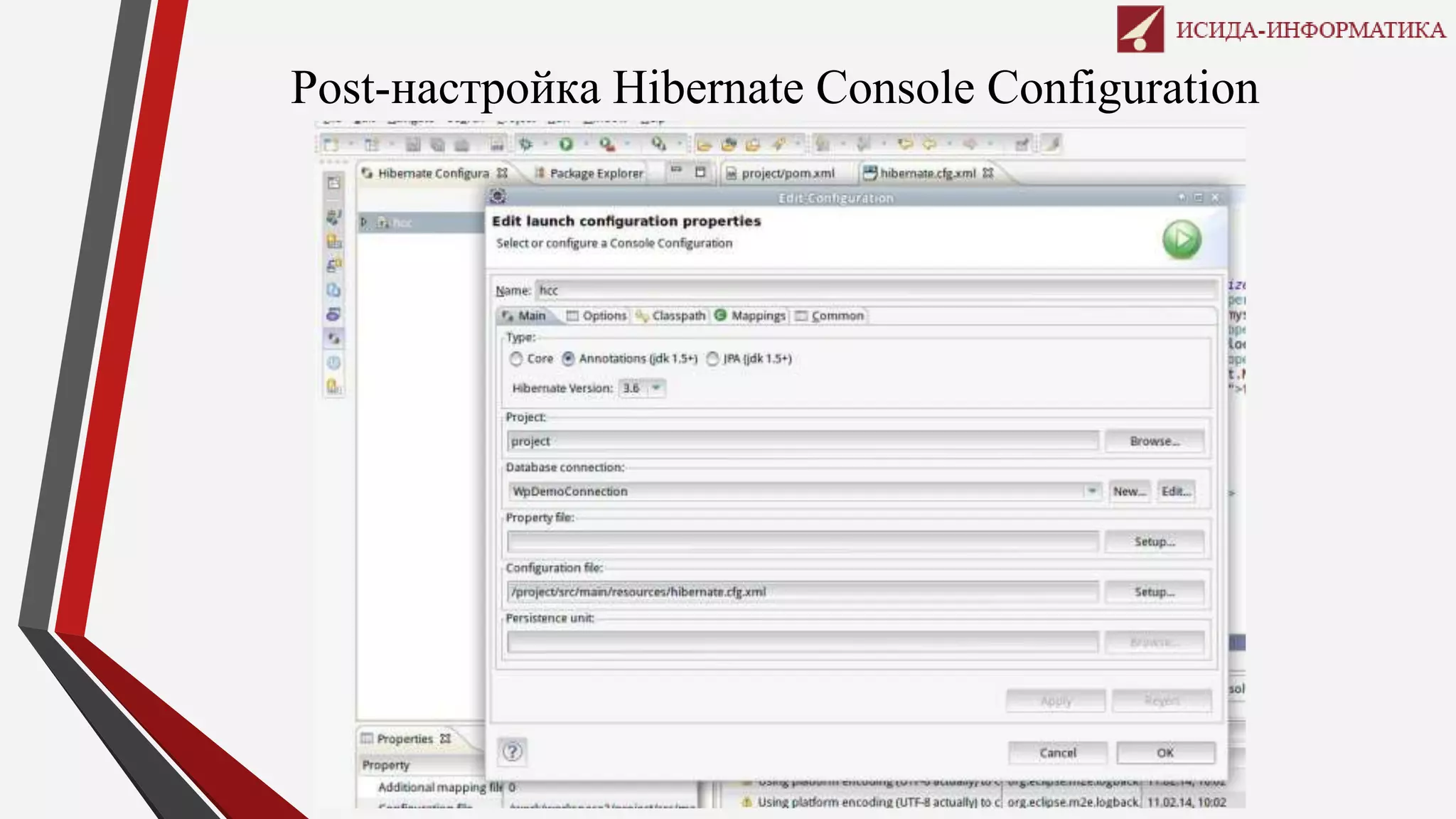Close the Hibernate Configurations view tab
This screenshot has height=819, width=1456.
[x=502, y=173]
